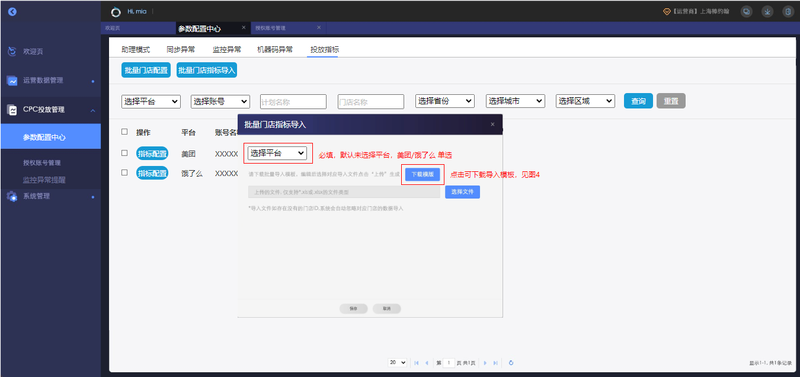Click the 批量门店指标导入 button

coord(207,70)
